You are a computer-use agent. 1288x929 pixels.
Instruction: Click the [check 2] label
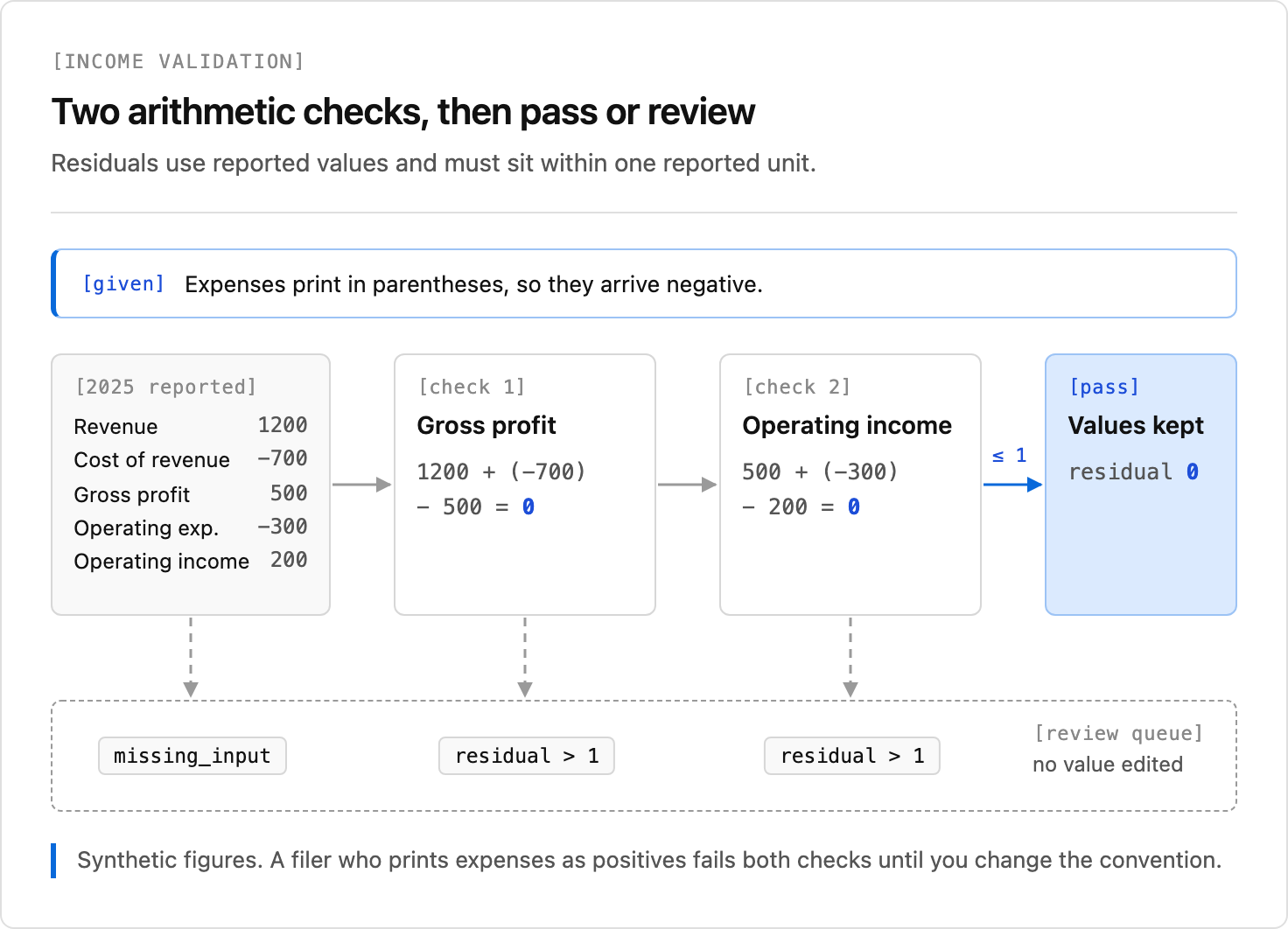tap(797, 387)
